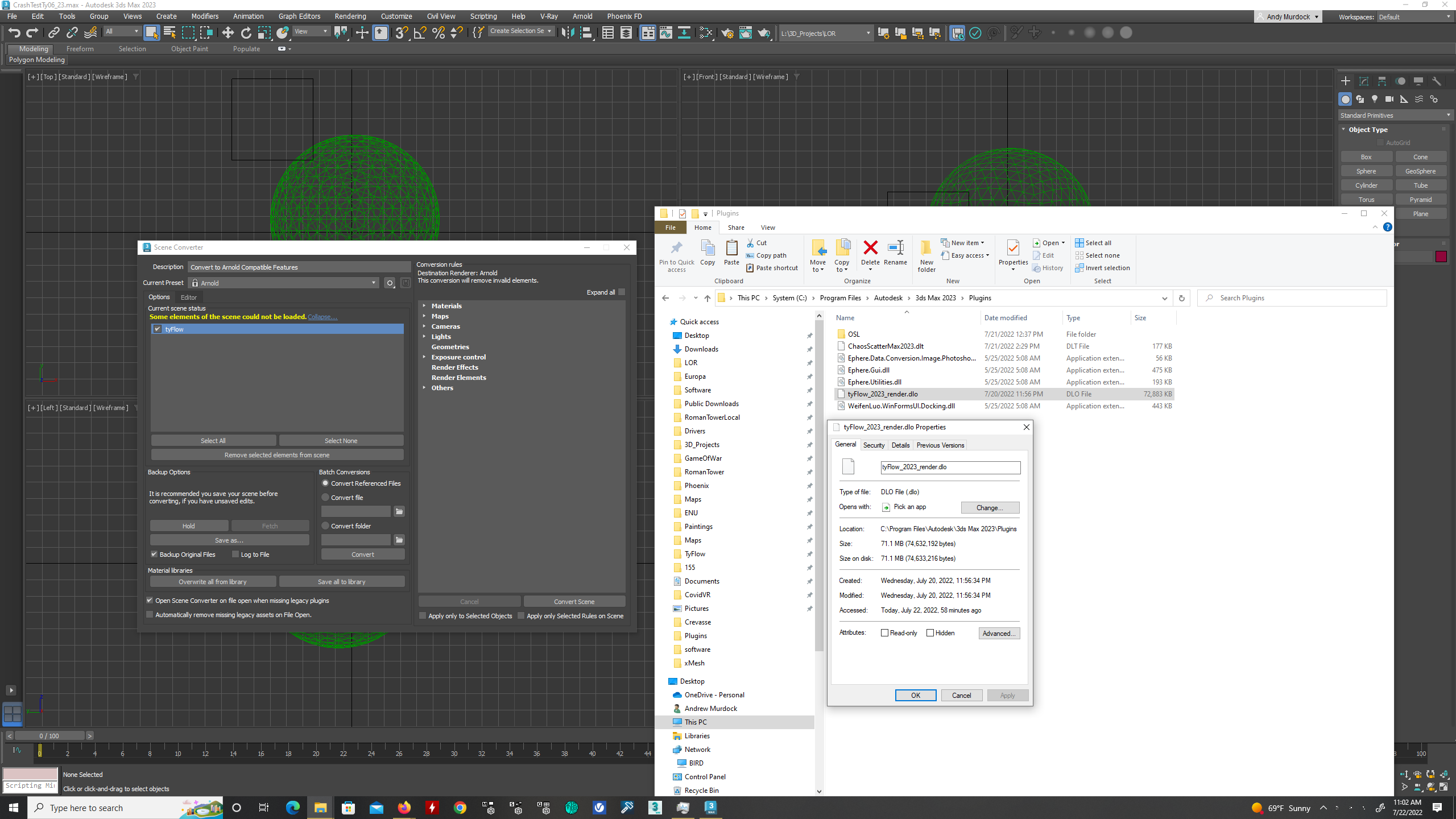Screen dimensions: 1456x819
Task: Click the Collapse link in scene status
Action: point(322,317)
